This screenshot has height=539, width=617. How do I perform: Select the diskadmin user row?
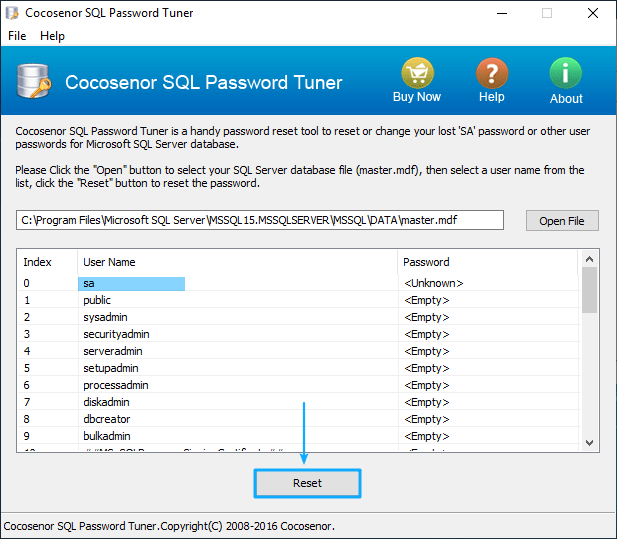coord(298,402)
